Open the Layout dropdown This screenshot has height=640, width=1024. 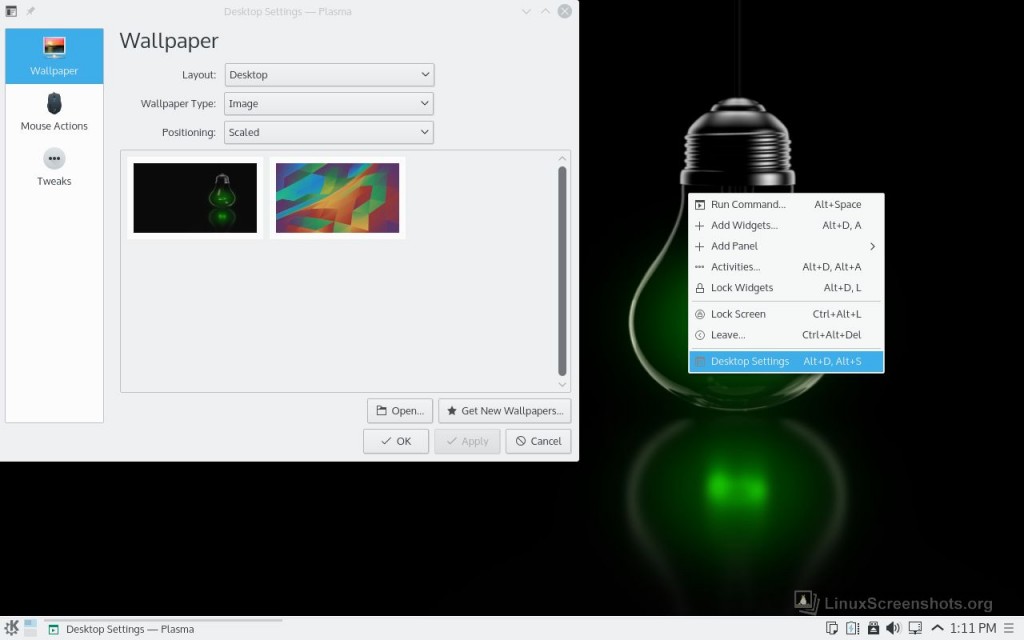pyautogui.click(x=328, y=75)
